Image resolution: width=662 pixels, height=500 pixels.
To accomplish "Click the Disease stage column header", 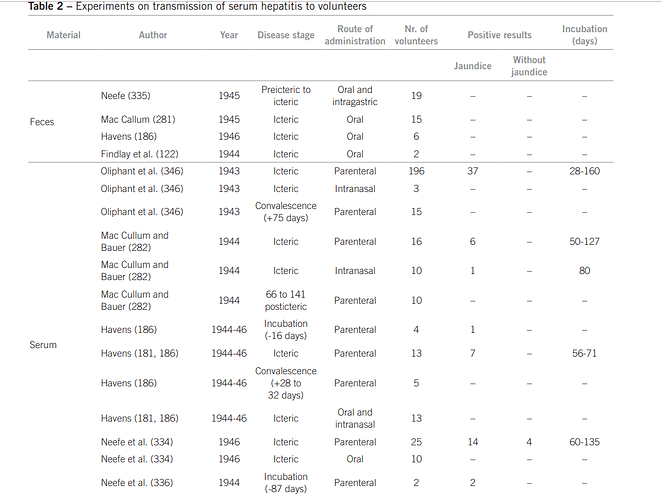I will click(x=286, y=35).
